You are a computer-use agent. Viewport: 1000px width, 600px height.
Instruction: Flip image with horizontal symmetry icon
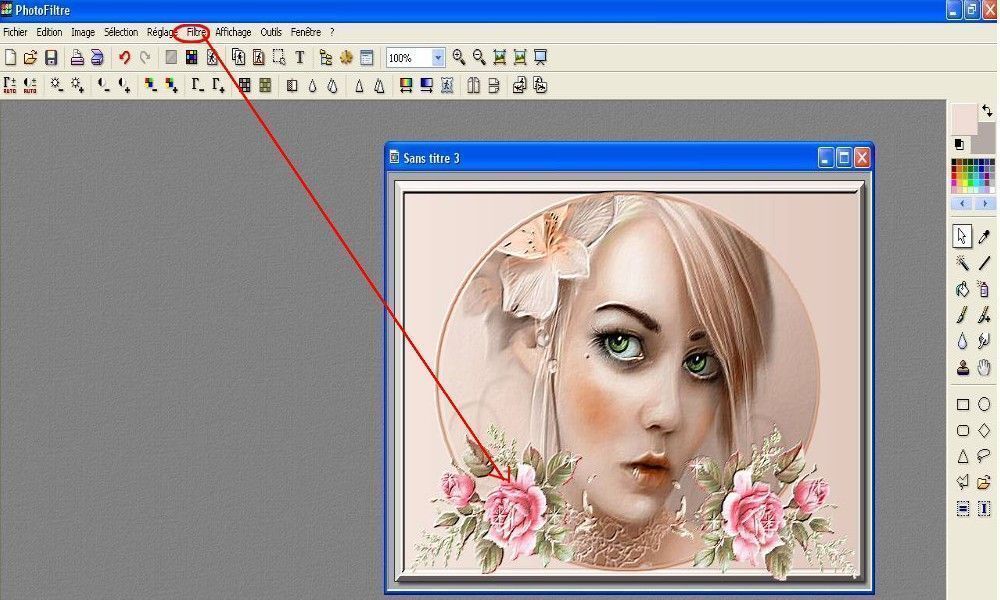(473, 85)
